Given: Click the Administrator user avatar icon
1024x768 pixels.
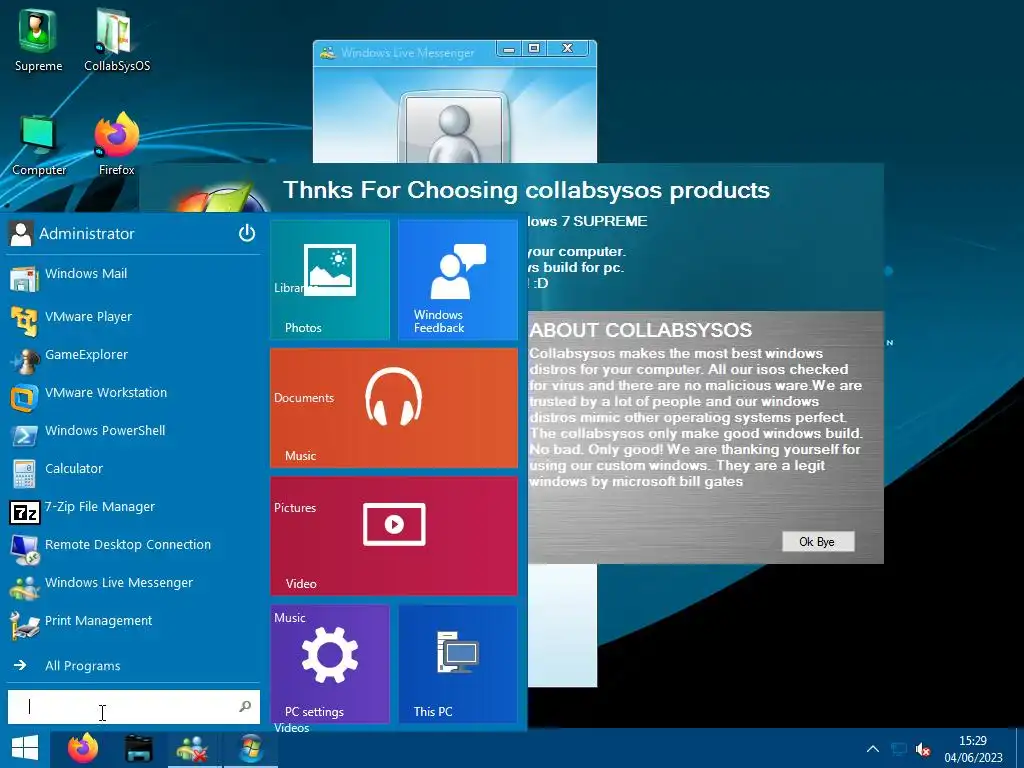Looking at the screenshot, I should (x=21, y=234).
